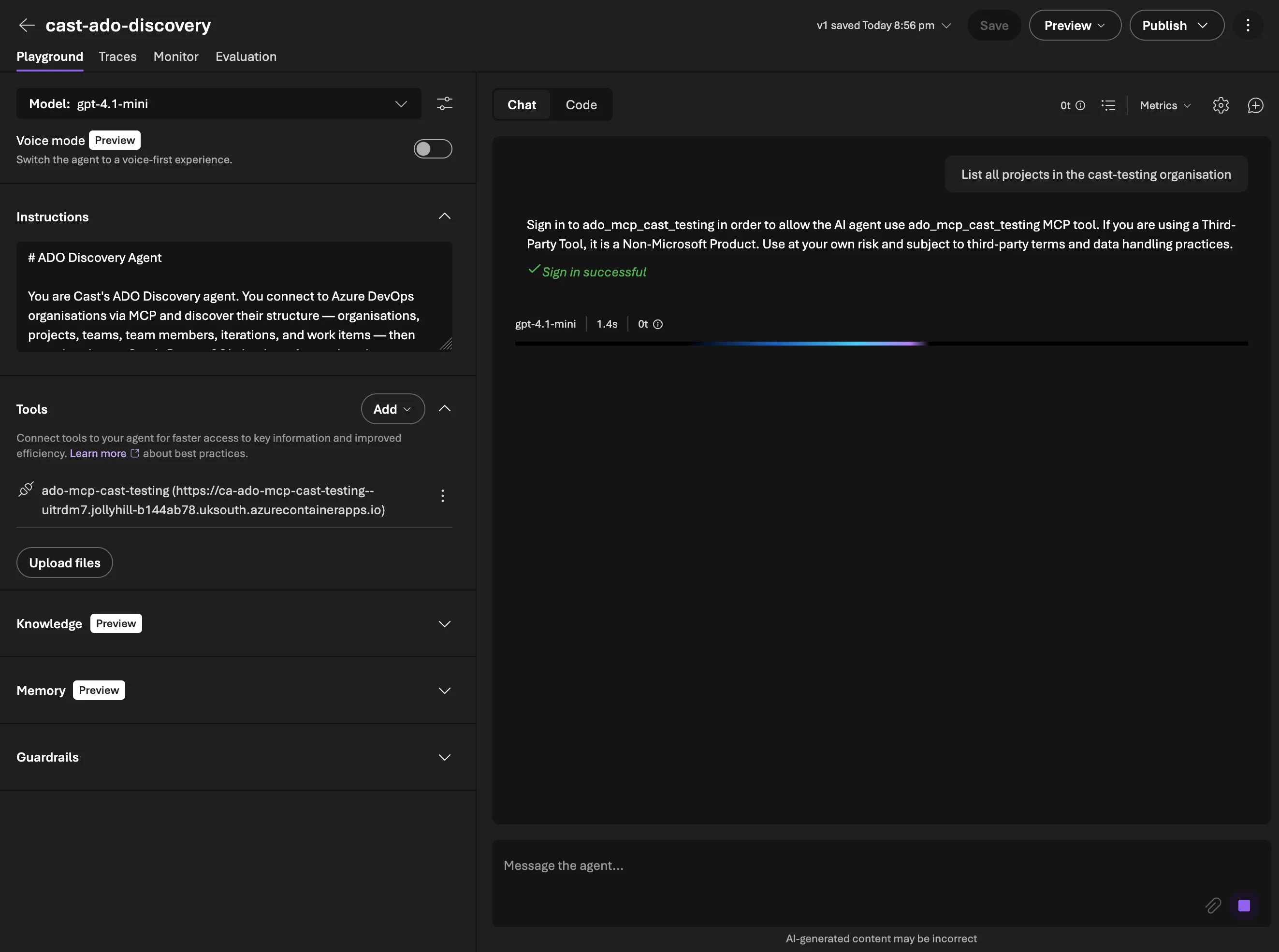Open model parameter tuning settings via sliders icon
The image size is (1279, 952).
point(444,104)
